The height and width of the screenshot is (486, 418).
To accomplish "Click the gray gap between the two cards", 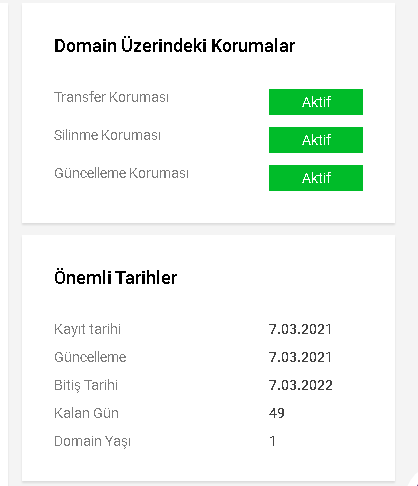I will [x=208, y=229].
